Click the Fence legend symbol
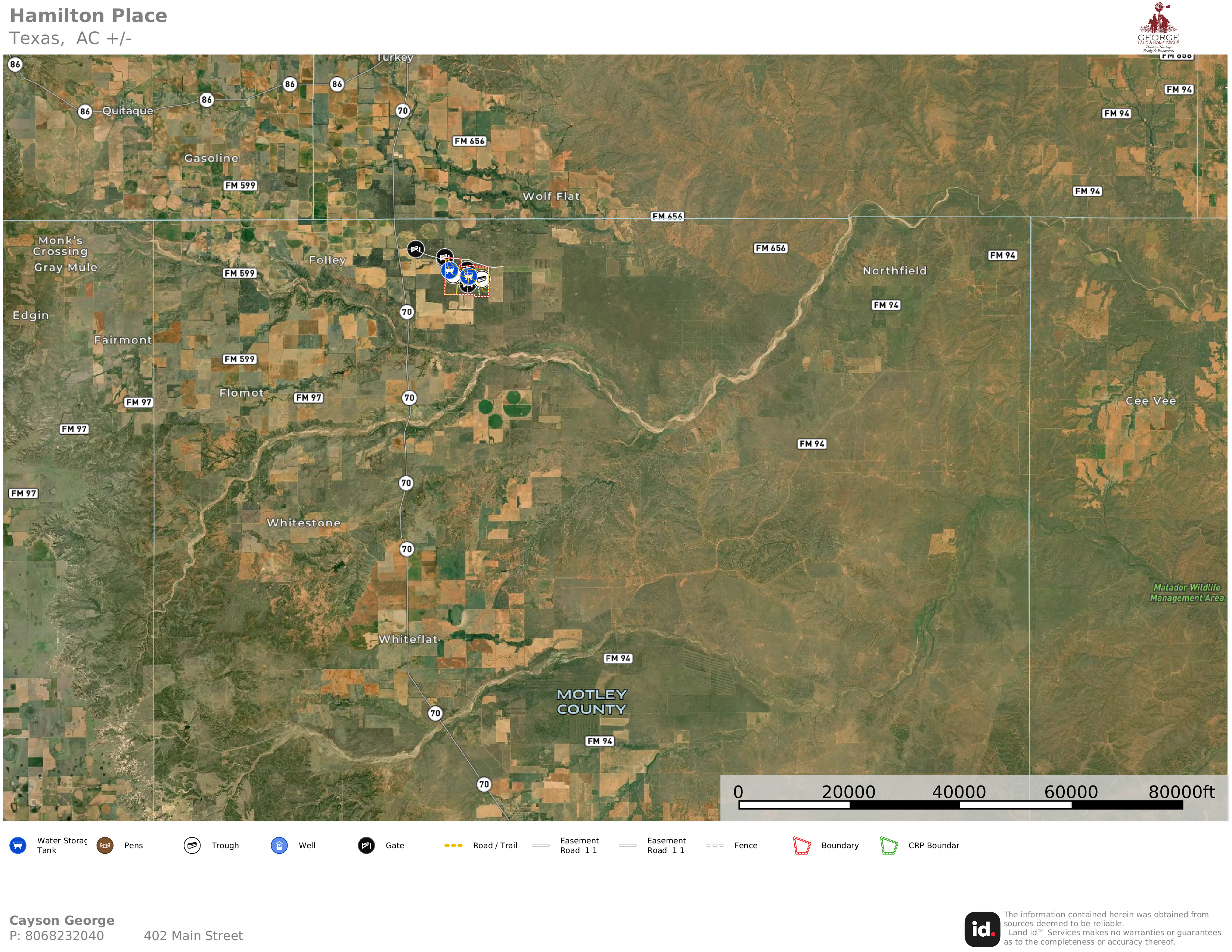 (x=715, y=845)
